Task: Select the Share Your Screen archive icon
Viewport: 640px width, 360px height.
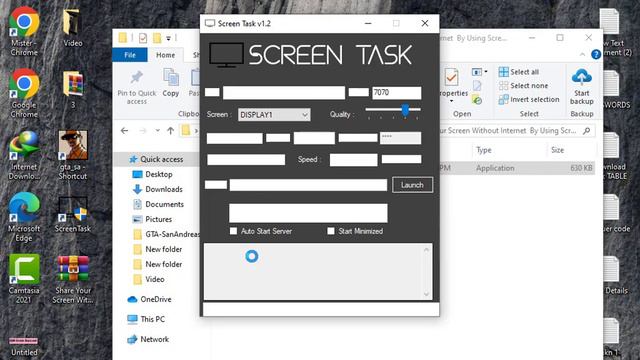Action: 73,279
